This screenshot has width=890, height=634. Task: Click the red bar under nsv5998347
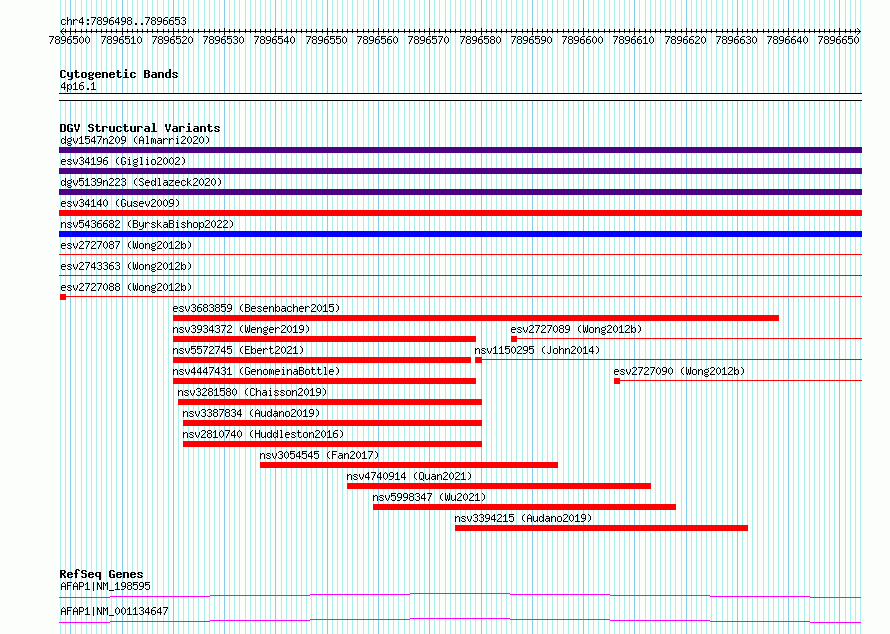click(524, 507)
